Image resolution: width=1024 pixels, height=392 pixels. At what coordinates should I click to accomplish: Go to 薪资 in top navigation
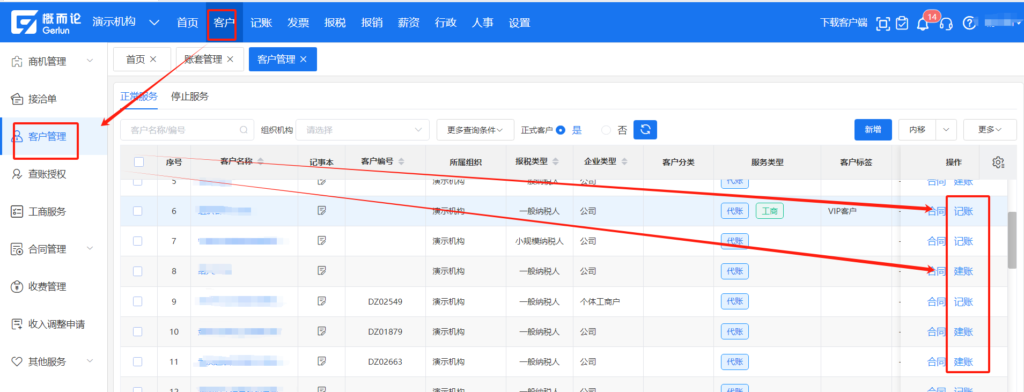pos(409,22)
